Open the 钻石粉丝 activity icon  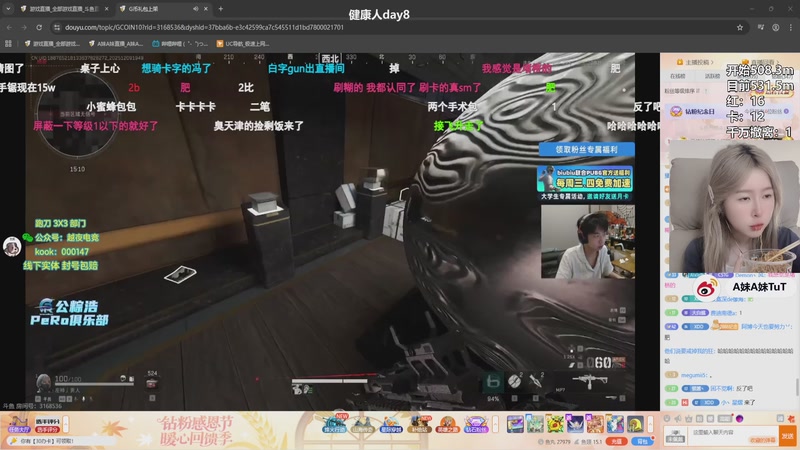tap(476, 424)
